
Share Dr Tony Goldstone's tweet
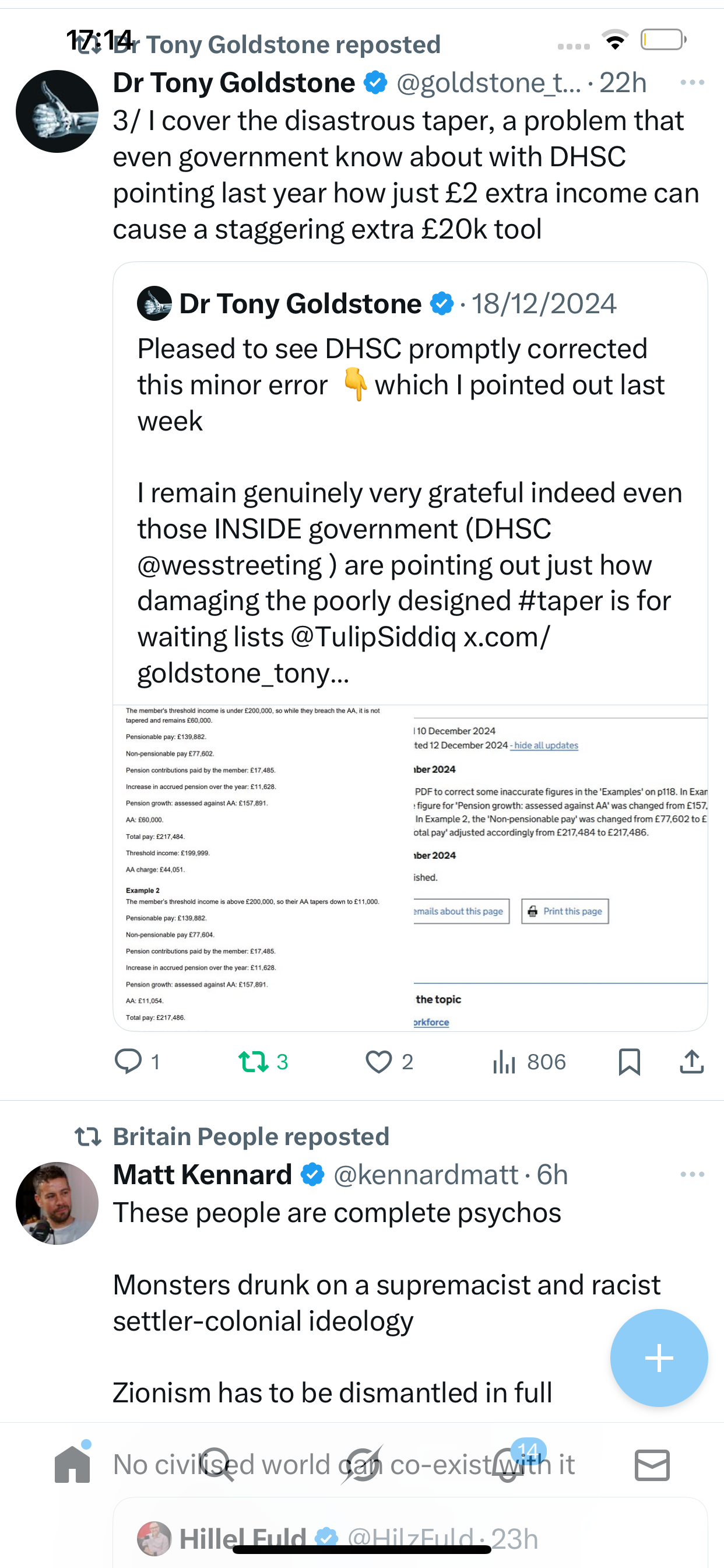point(691,1062)
